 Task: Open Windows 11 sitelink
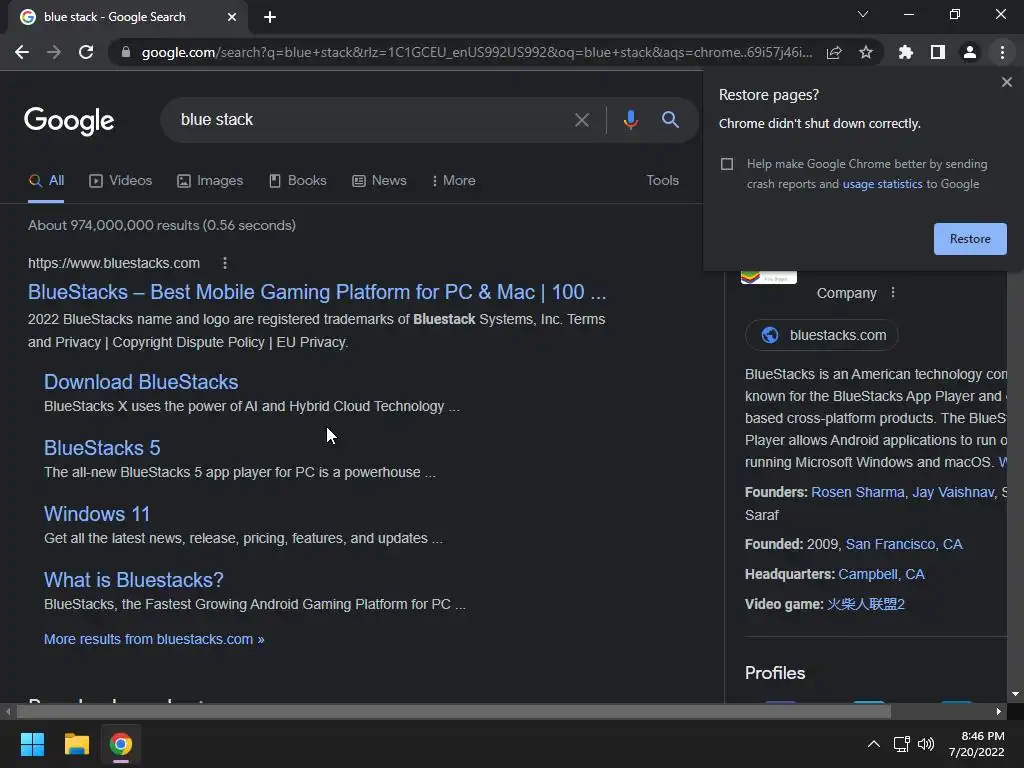point(97,514)
